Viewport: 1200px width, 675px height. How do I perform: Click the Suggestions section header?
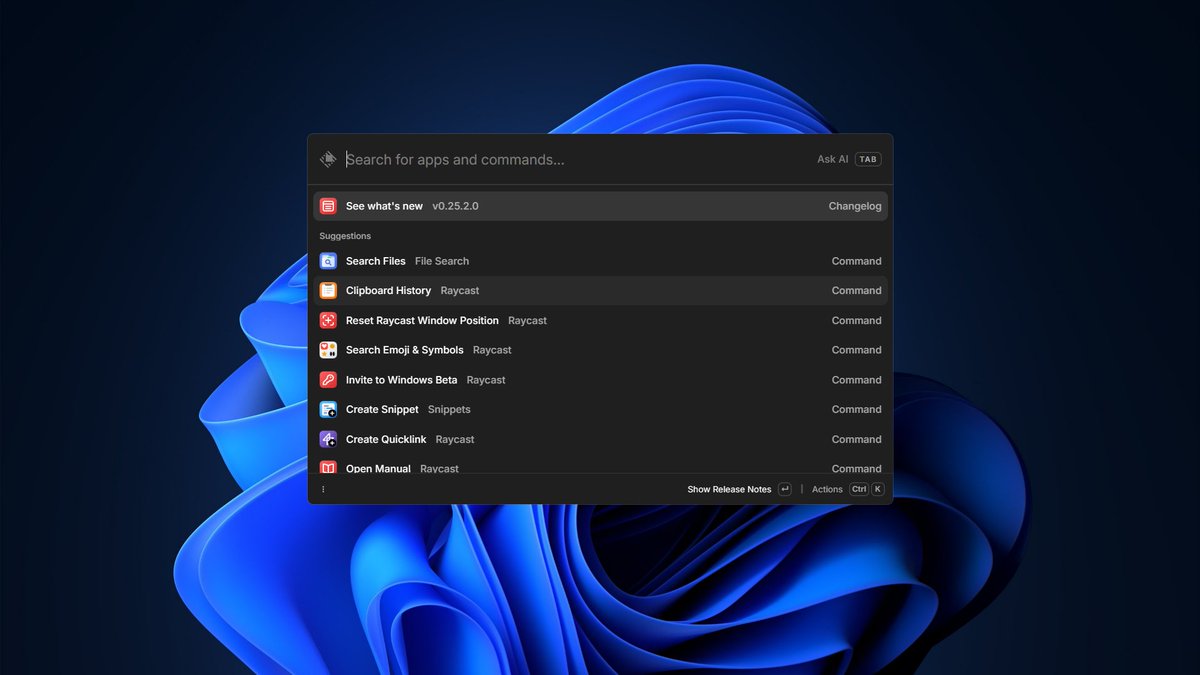click(x=345, y=236)
